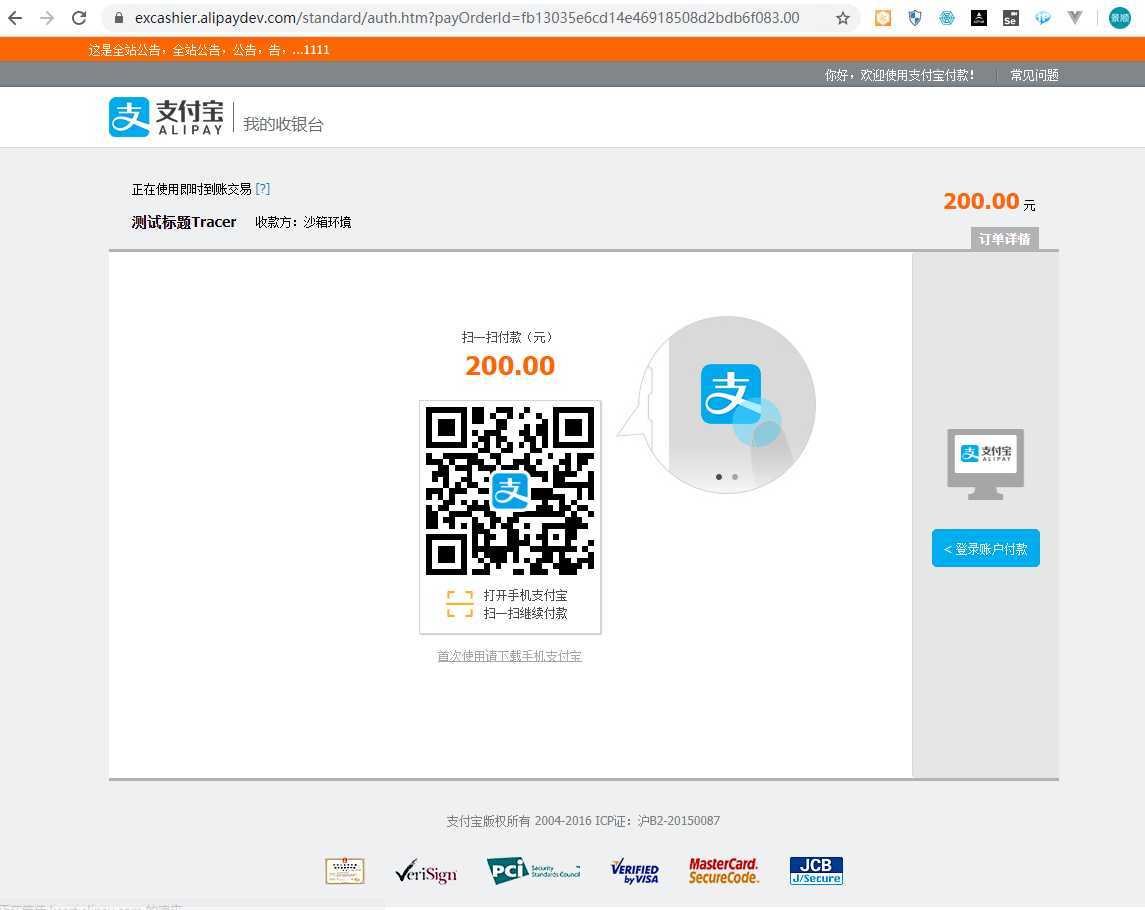Click the 收款方：沙箱环境 payee text
The image size is (1145, 910).
tap(303, 222)
